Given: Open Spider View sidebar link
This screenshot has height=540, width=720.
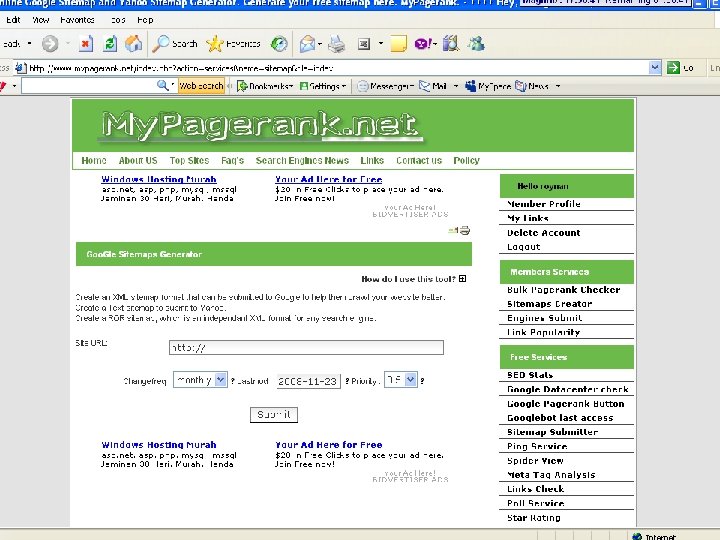Looking at the screenshot, I should click(535, 461).
